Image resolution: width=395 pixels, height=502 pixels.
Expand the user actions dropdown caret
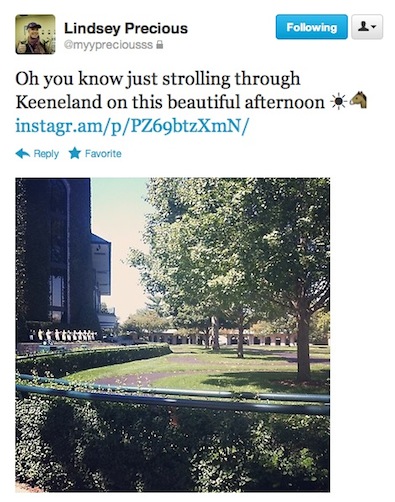click(x=374, y=27)
